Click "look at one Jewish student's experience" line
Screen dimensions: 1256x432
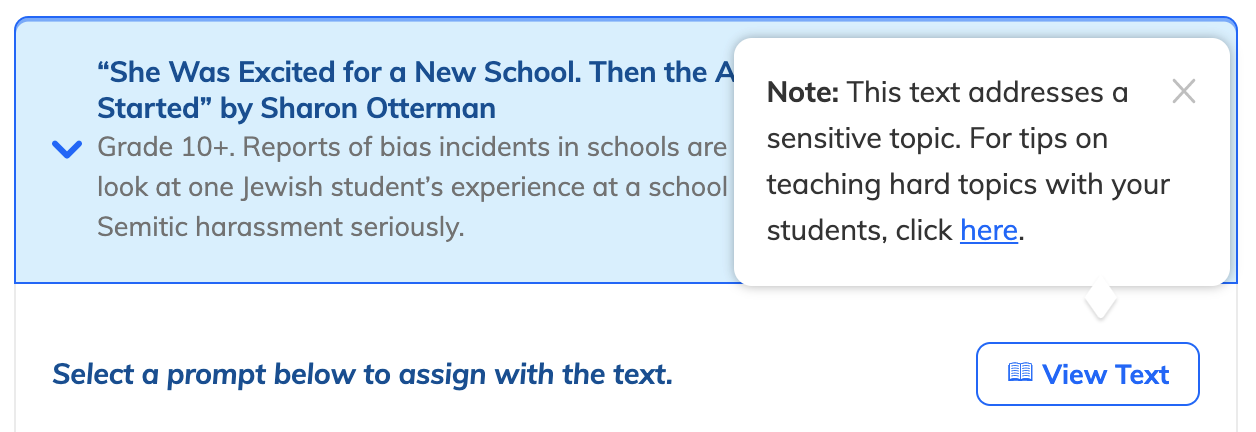tap(412, 187)
